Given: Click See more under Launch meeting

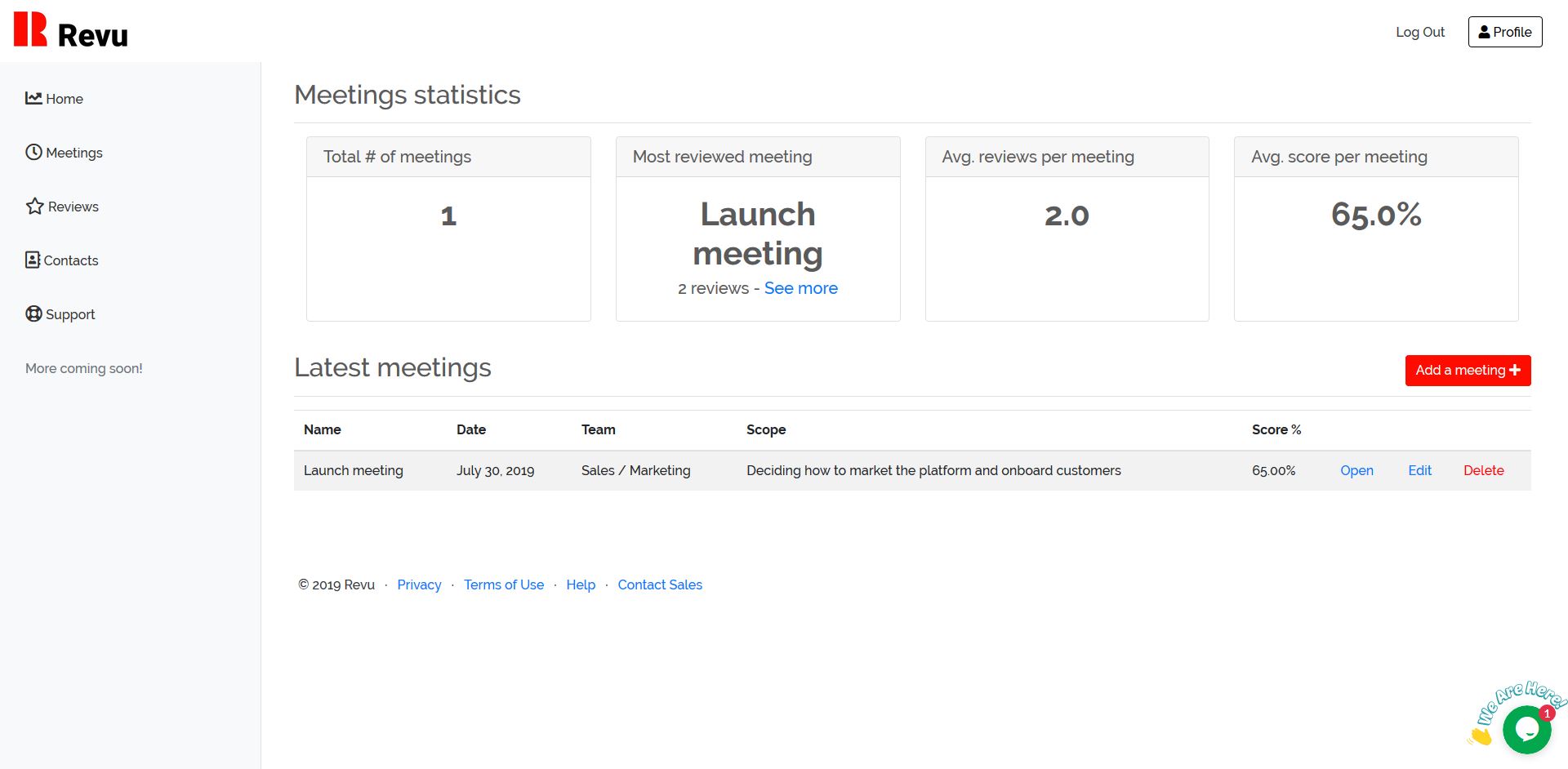Looking at the screenshot, I should tap(800, 288).
